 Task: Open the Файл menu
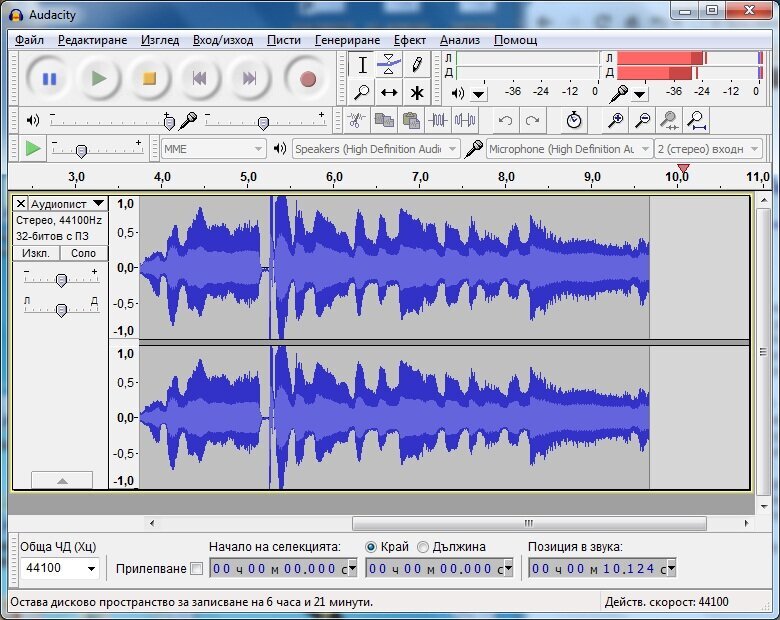29,40
